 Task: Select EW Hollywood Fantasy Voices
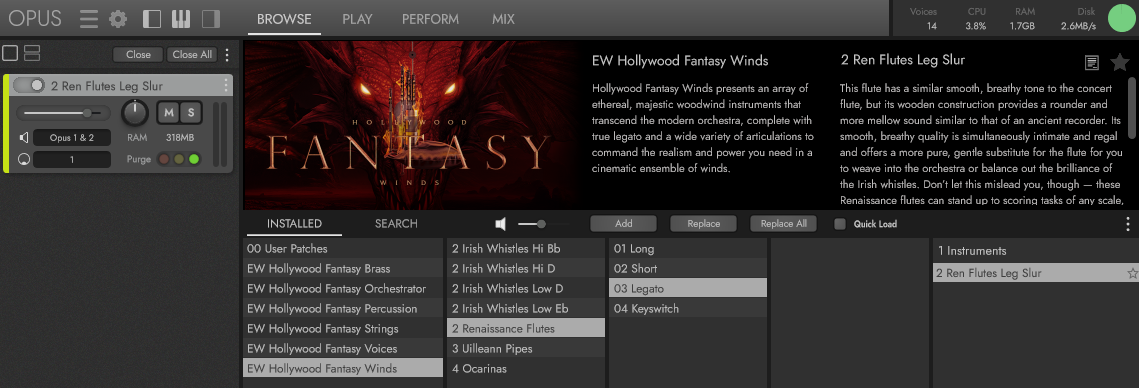click(x=343, y=349)
